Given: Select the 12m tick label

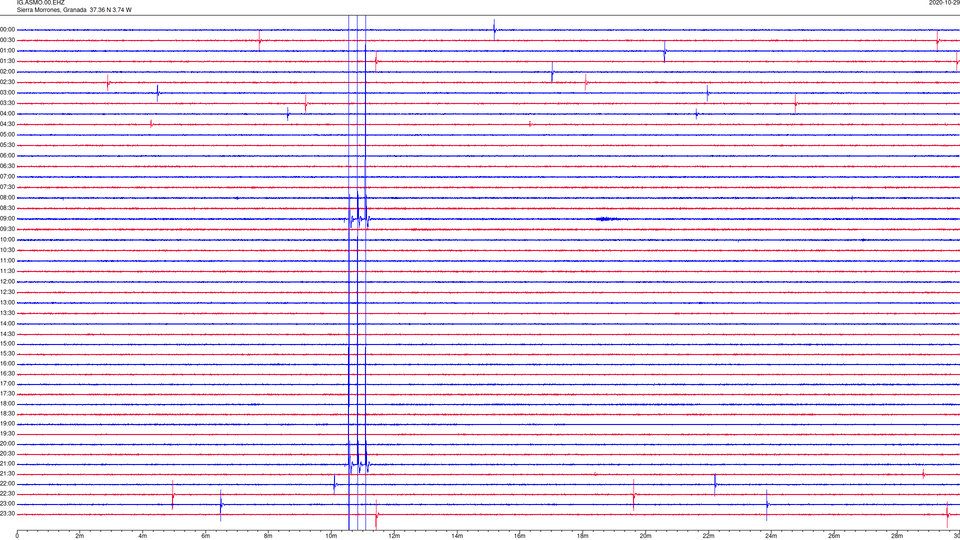Looking at the screenshot, I should pos(394,536).
